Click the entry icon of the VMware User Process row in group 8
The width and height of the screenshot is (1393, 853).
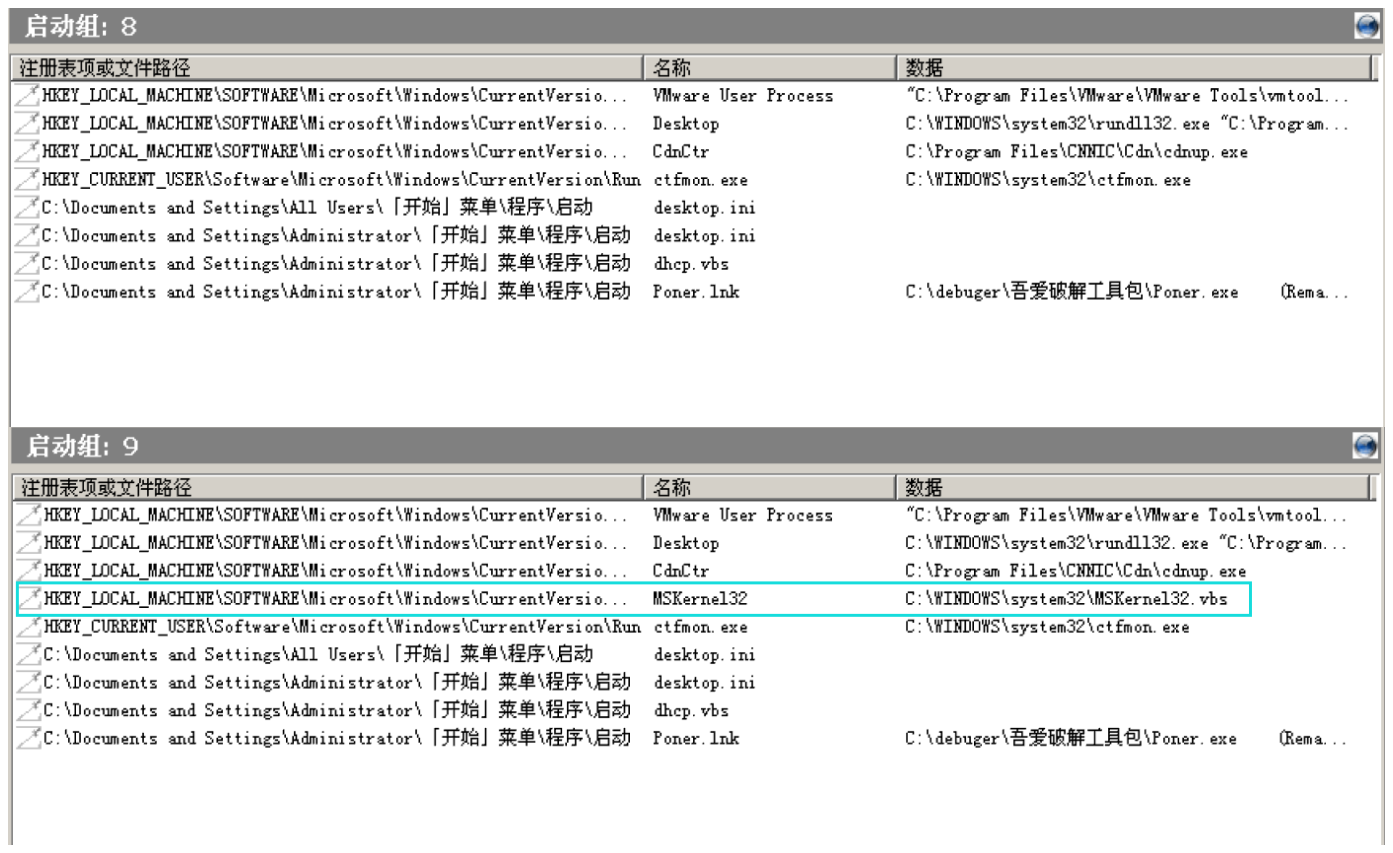tap(29, 96)
